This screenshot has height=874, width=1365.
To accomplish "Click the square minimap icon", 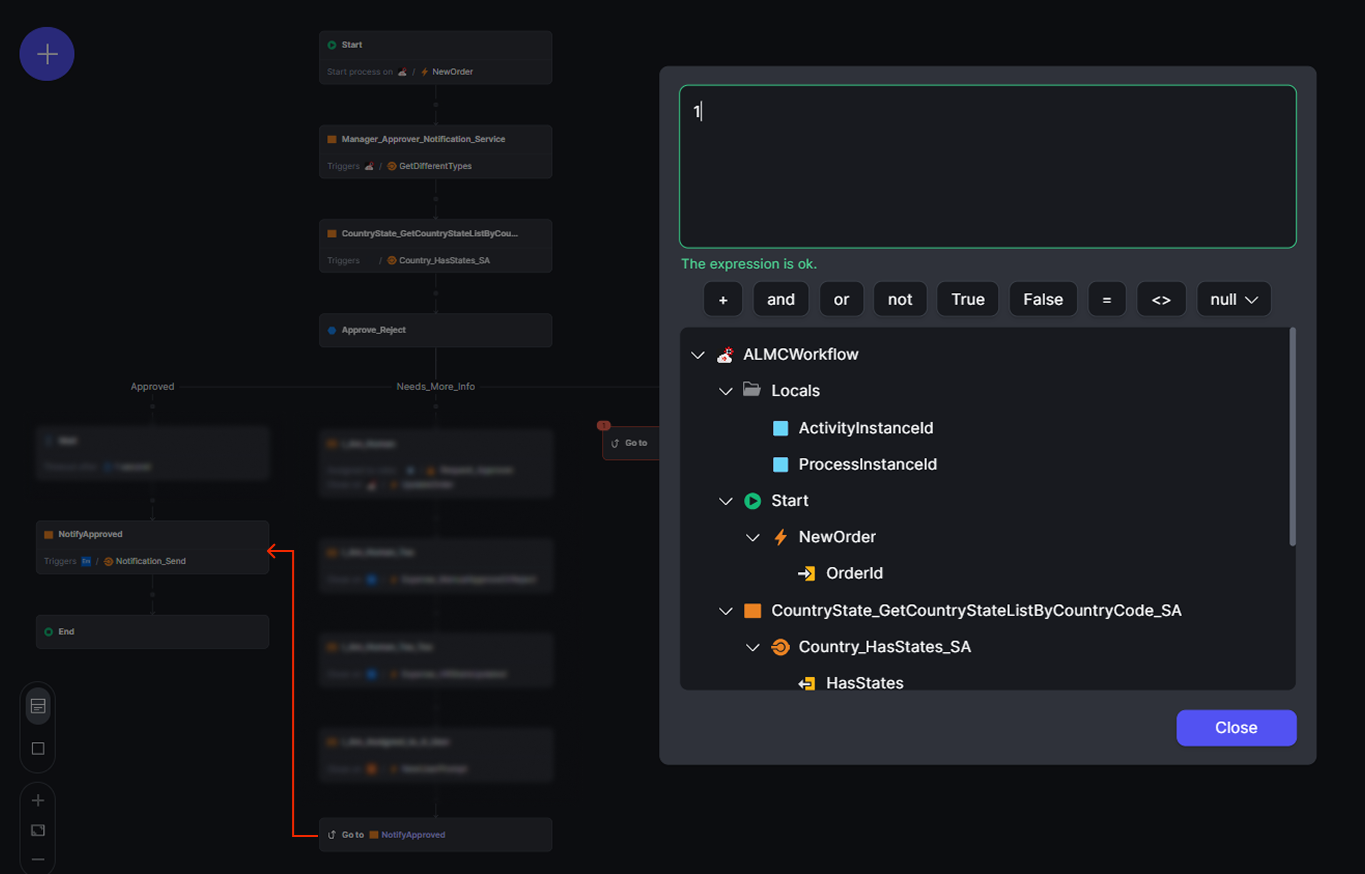I will 37,747.
